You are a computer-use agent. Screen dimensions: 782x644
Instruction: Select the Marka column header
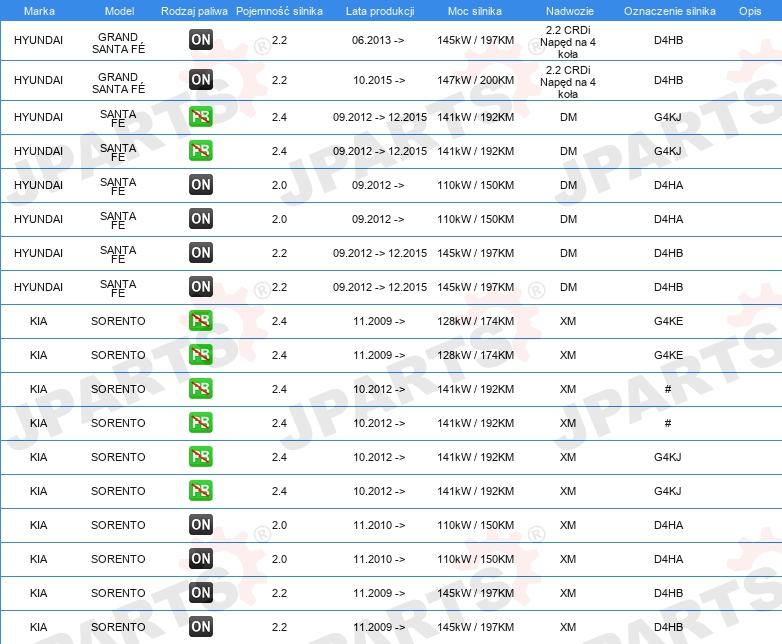pos(39,11)
